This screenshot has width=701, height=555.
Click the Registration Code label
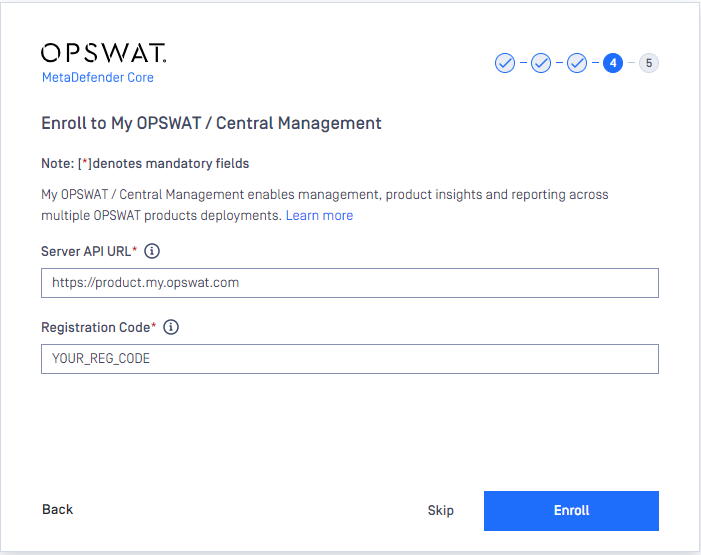point(98,327)
